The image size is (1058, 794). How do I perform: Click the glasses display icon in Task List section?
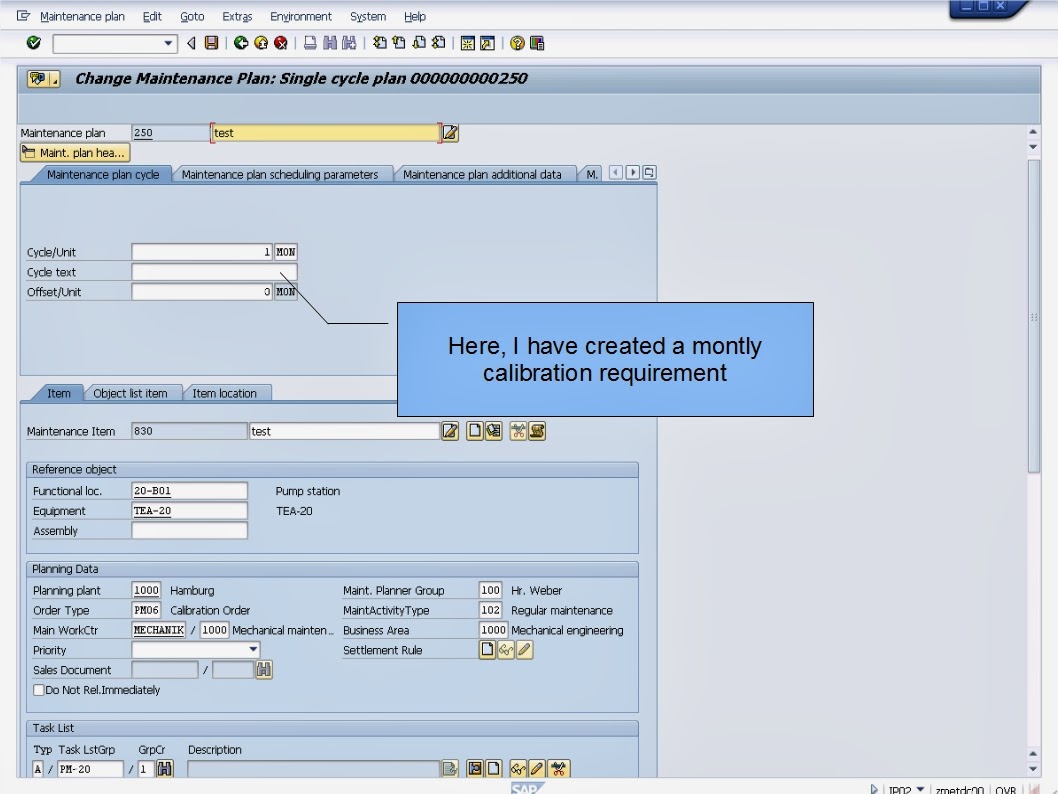tap(518, 768)
